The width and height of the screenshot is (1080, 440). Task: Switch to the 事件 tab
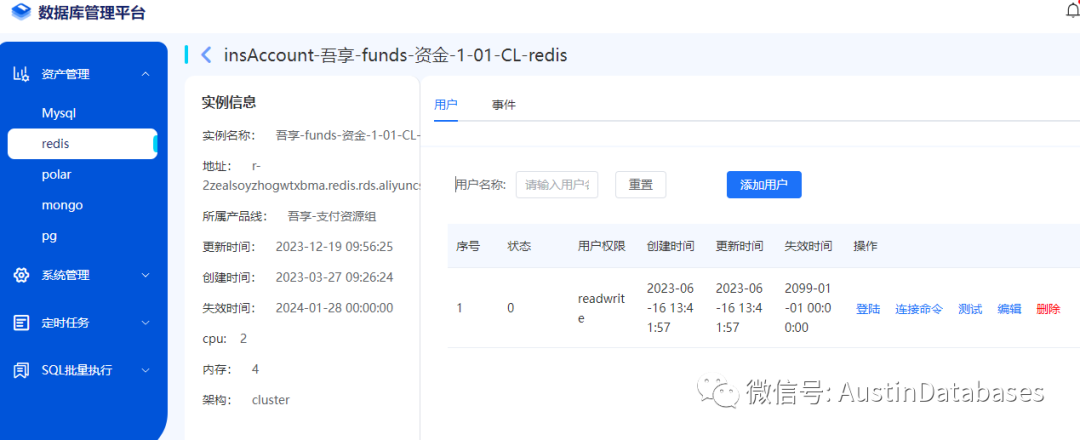pyautogui.click(x=503, y=105)
